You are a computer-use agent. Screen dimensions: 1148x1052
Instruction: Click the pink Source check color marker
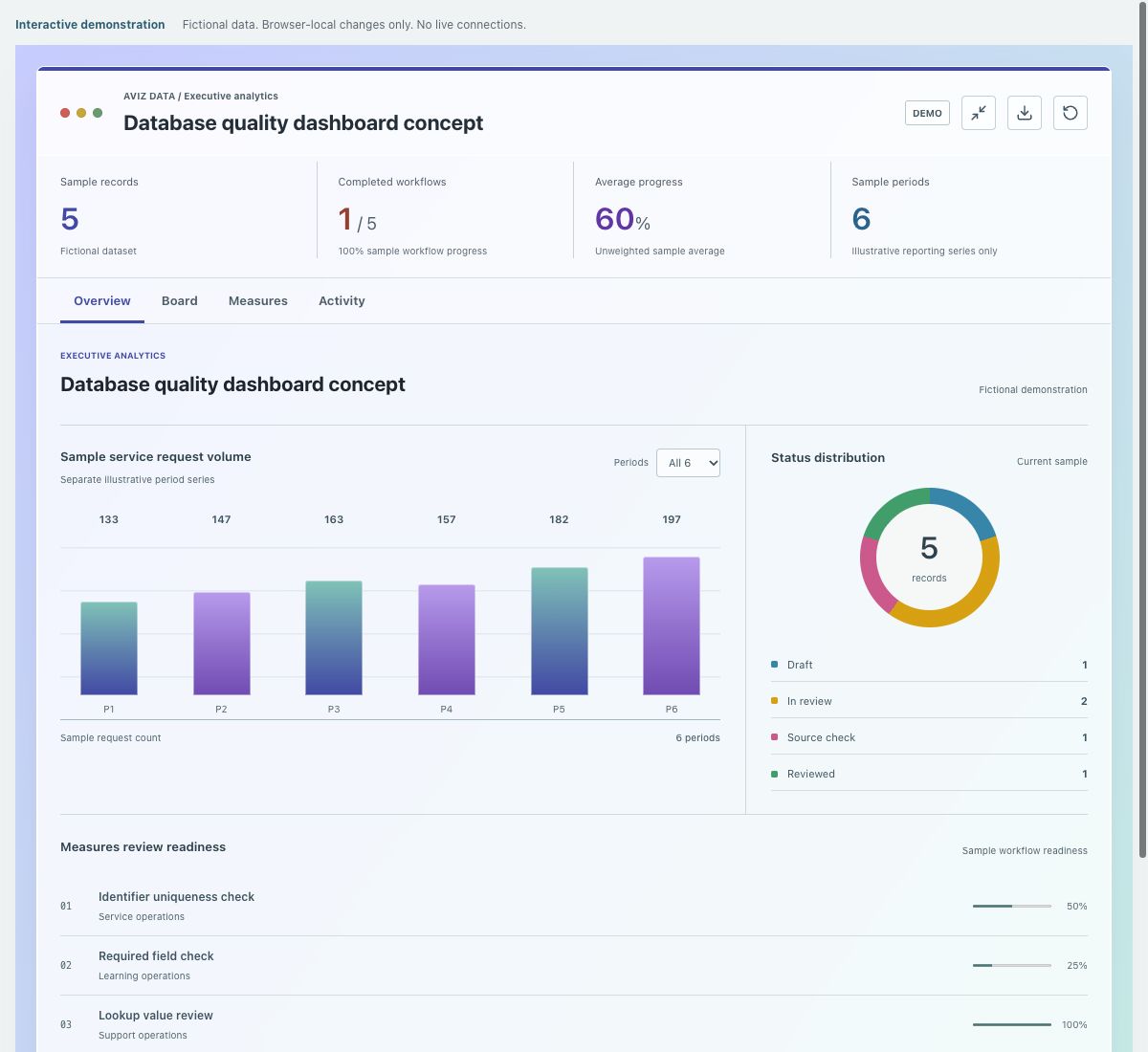(774, 737)
